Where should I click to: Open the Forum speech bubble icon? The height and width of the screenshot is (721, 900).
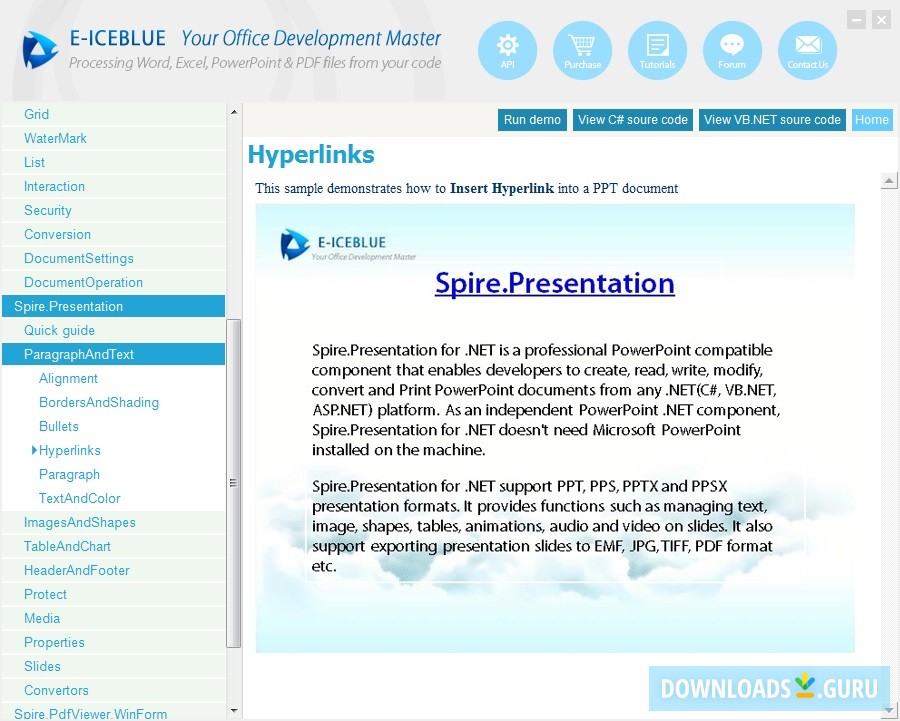point(732,51)
